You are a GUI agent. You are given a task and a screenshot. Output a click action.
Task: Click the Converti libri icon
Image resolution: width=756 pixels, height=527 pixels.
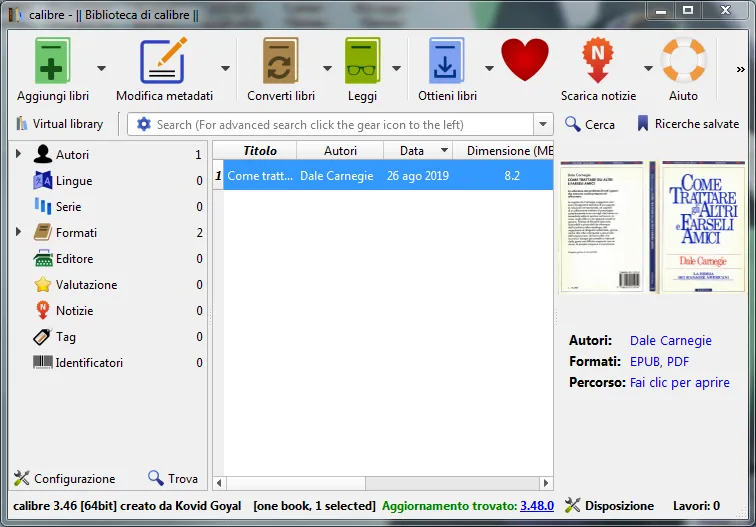coord(280,61)
